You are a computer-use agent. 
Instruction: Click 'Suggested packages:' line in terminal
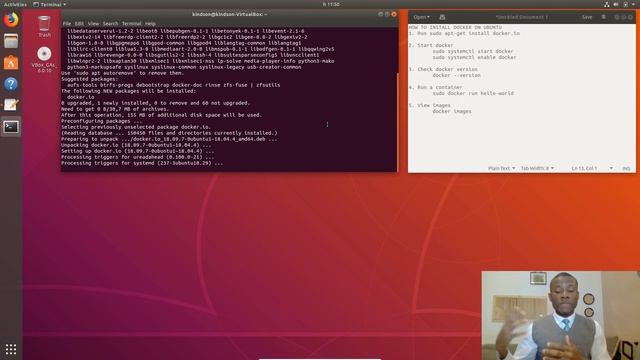89,79
